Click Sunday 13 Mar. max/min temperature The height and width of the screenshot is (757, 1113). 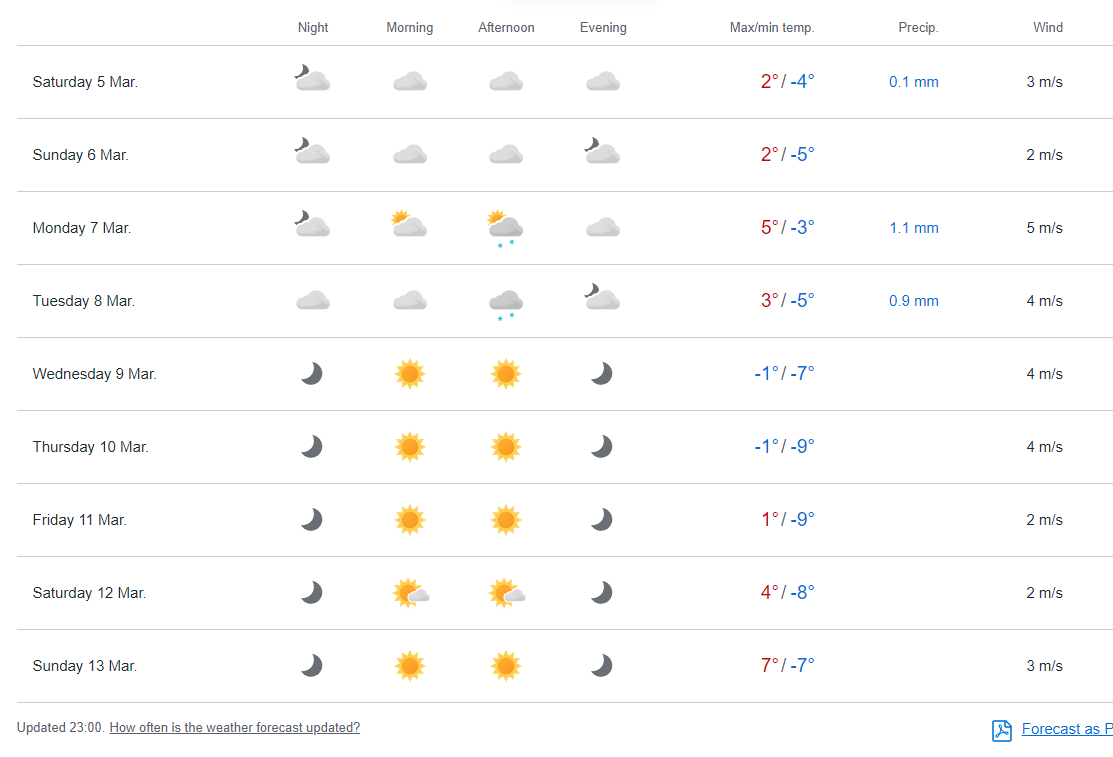tap(787, 666)
